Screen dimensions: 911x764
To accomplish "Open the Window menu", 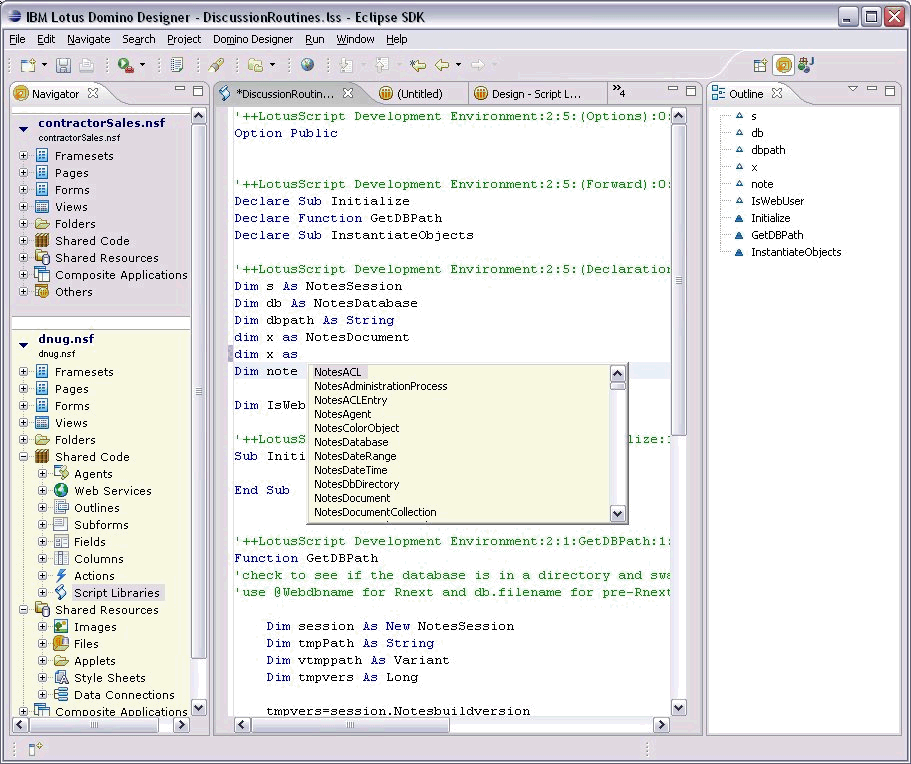I will pyautogui.click(x=355, y=39).
